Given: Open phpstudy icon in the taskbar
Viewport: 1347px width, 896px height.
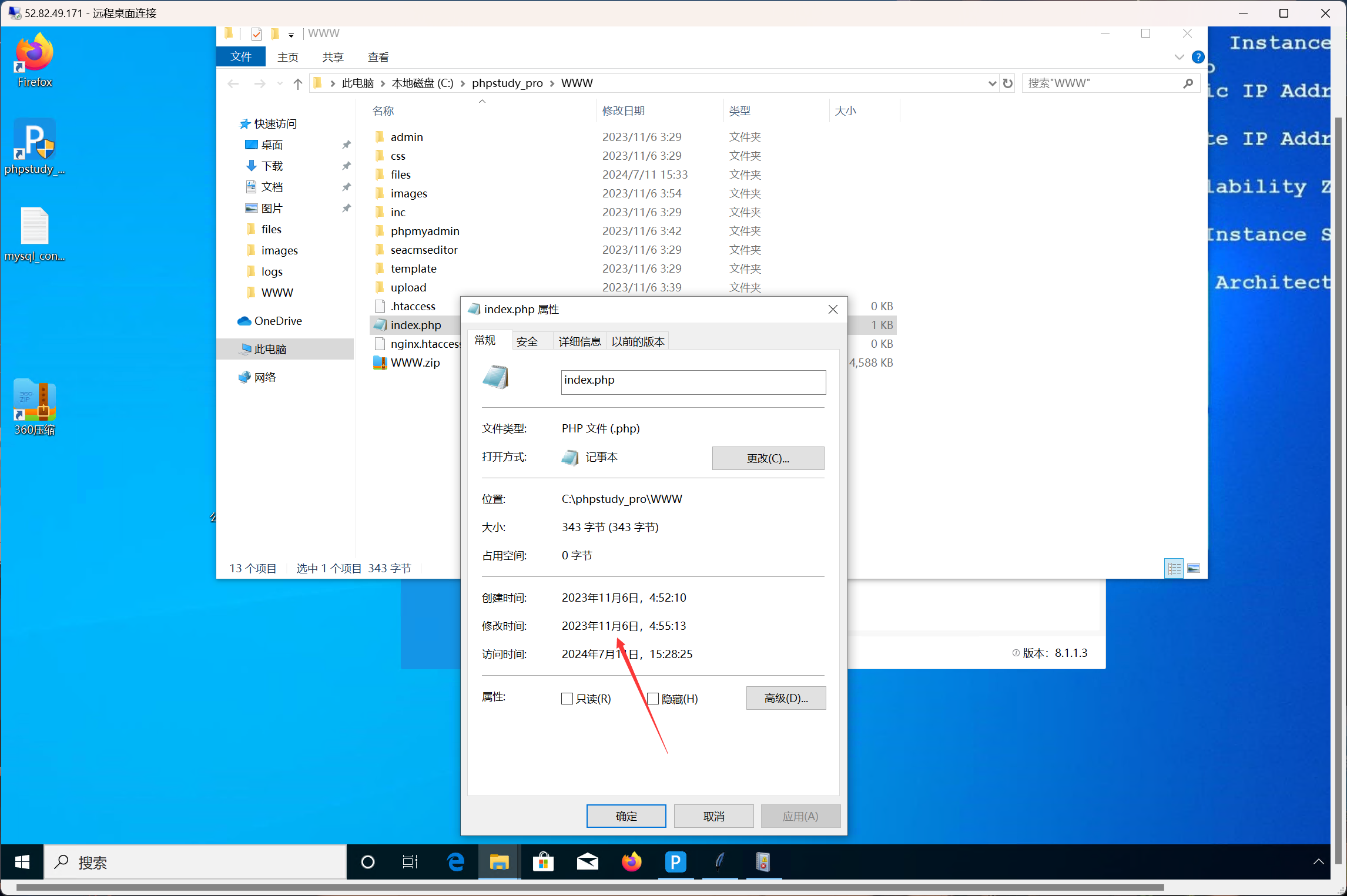Looking at the screenshot, I should click(675, 862).
